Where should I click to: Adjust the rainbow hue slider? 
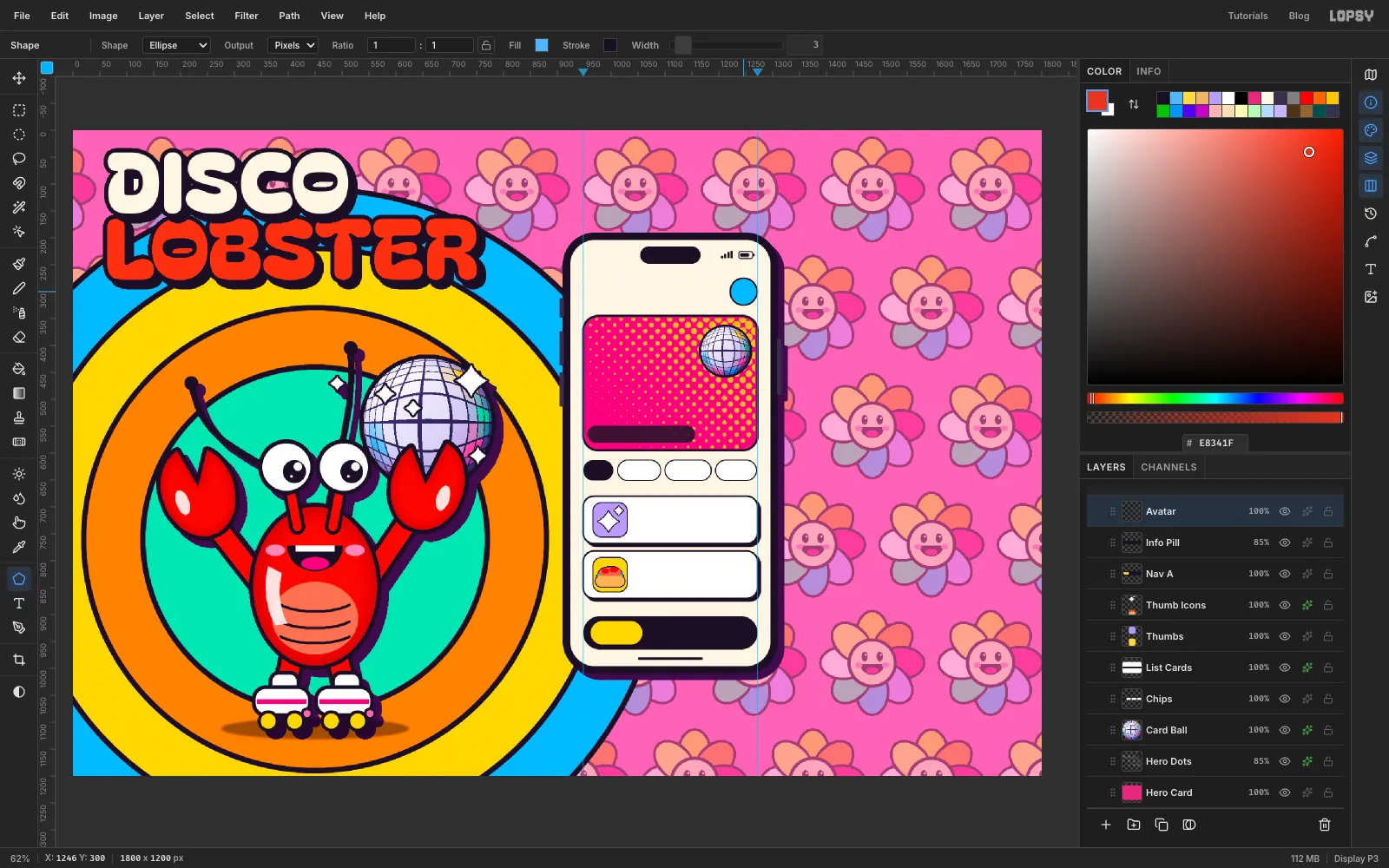(x=1215, y=398)
